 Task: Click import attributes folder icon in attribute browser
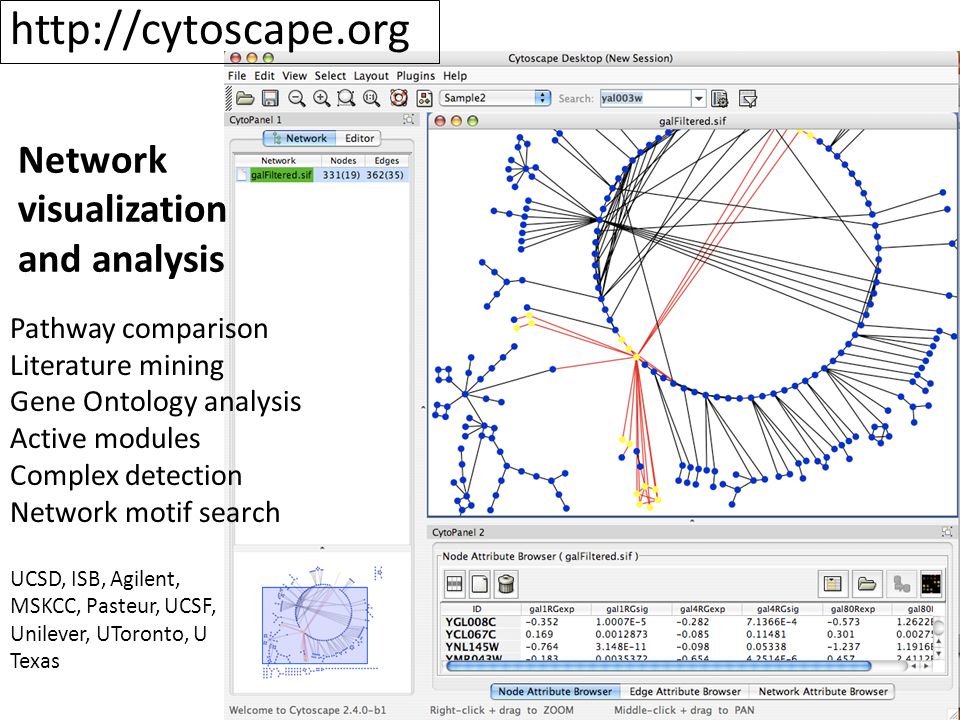pyautogui.click(x=866, y=583)
